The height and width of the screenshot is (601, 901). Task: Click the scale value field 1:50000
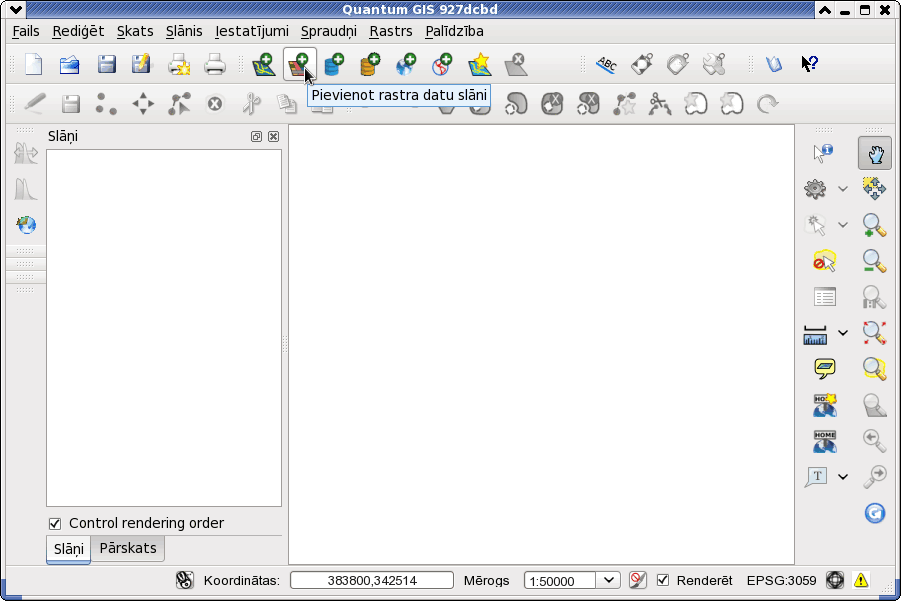point(560,581)
